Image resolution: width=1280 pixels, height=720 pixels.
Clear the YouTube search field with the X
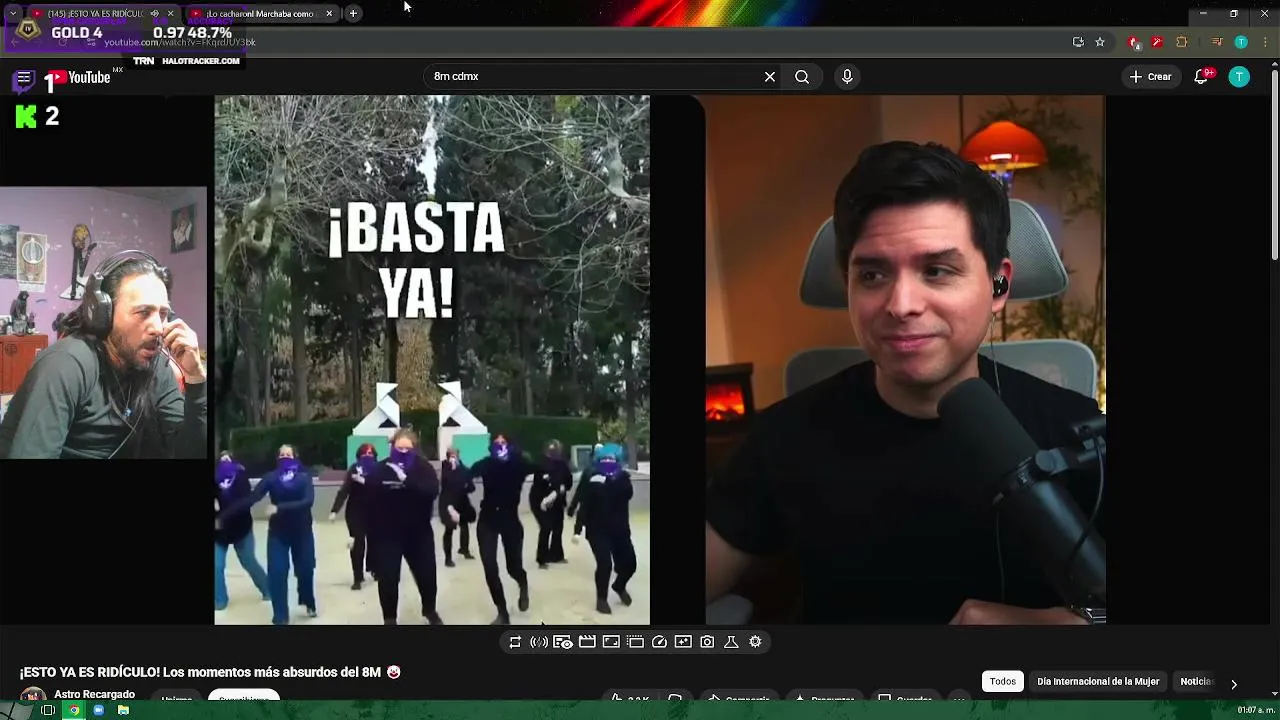coord(770,76)
